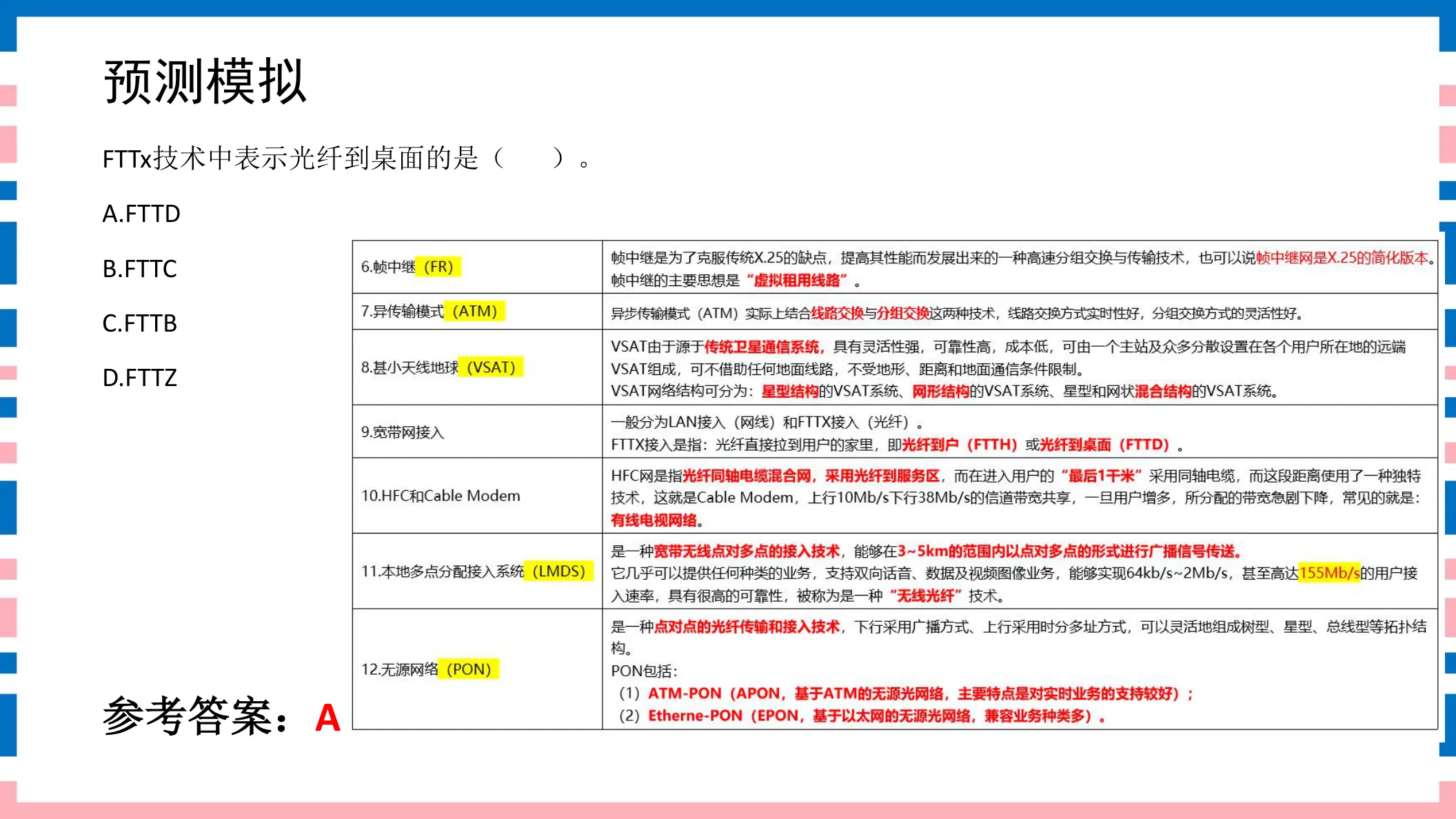Image resolution: width=1456 pixels, height=819 pixels.
Task: Select answer option D.FTTZ
Action: (139, 377)
